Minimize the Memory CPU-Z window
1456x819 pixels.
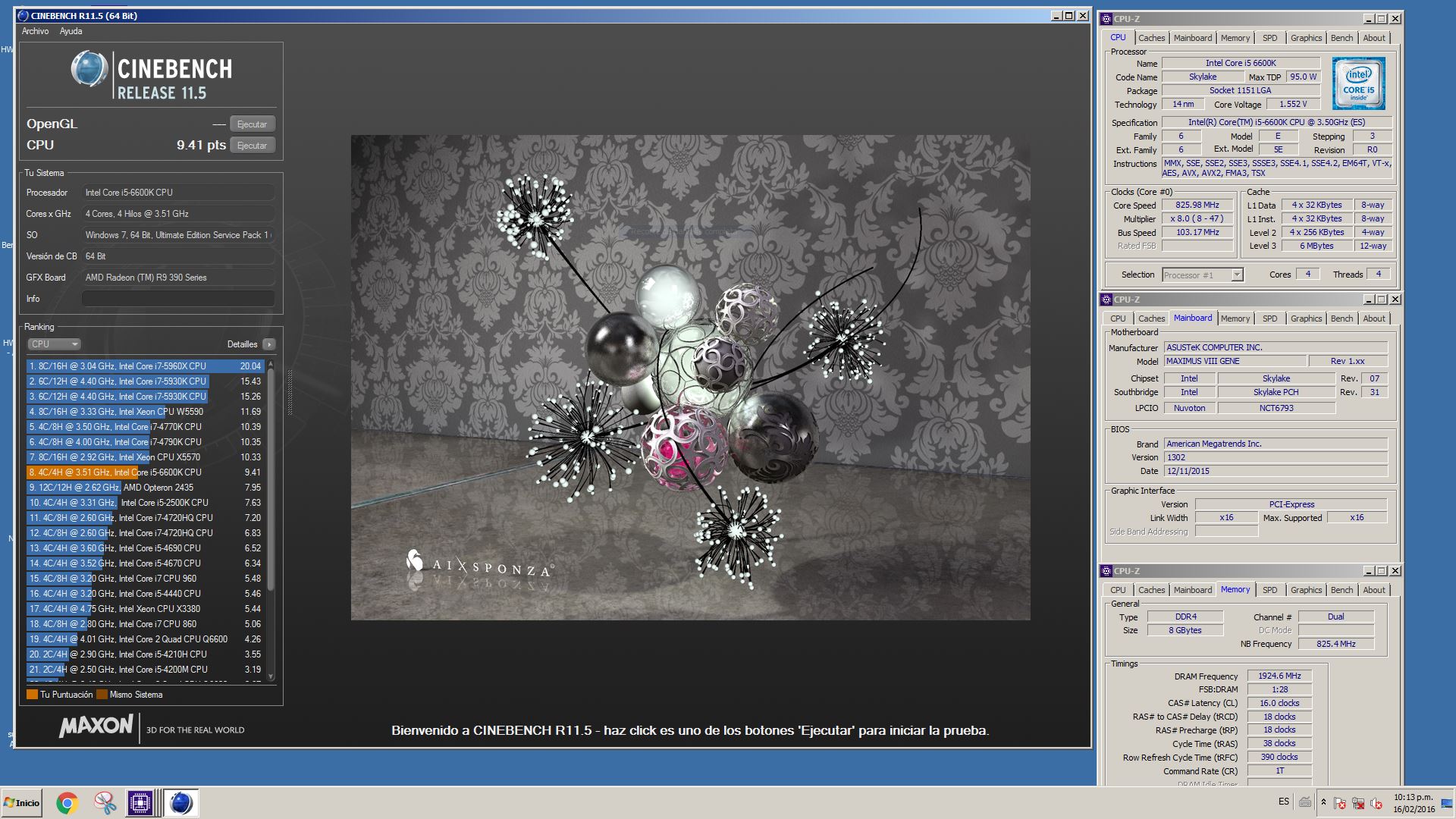click(x=1368, y=571)
